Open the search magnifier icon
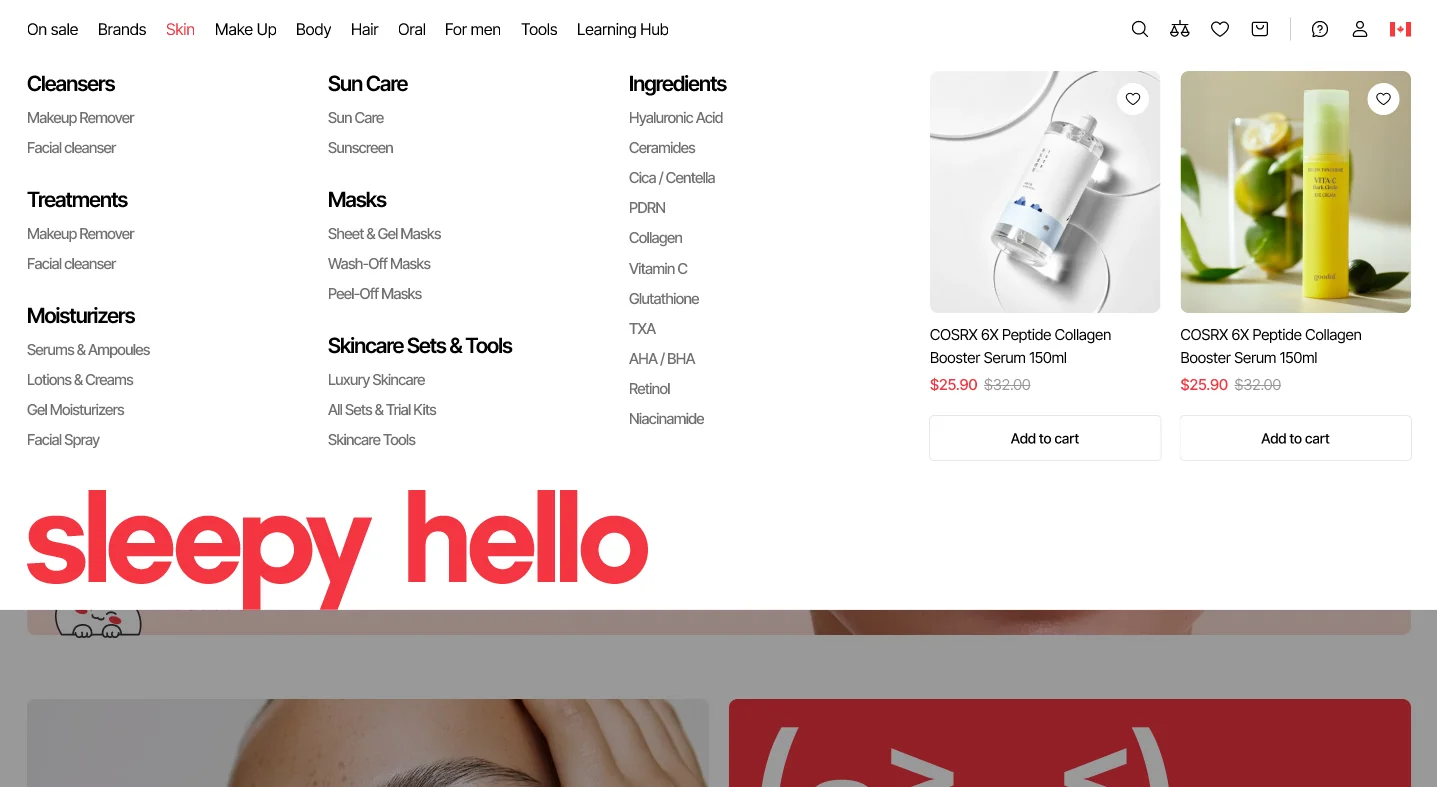Viewport: 1437px width, 787px height. [x=1139, y=29]
